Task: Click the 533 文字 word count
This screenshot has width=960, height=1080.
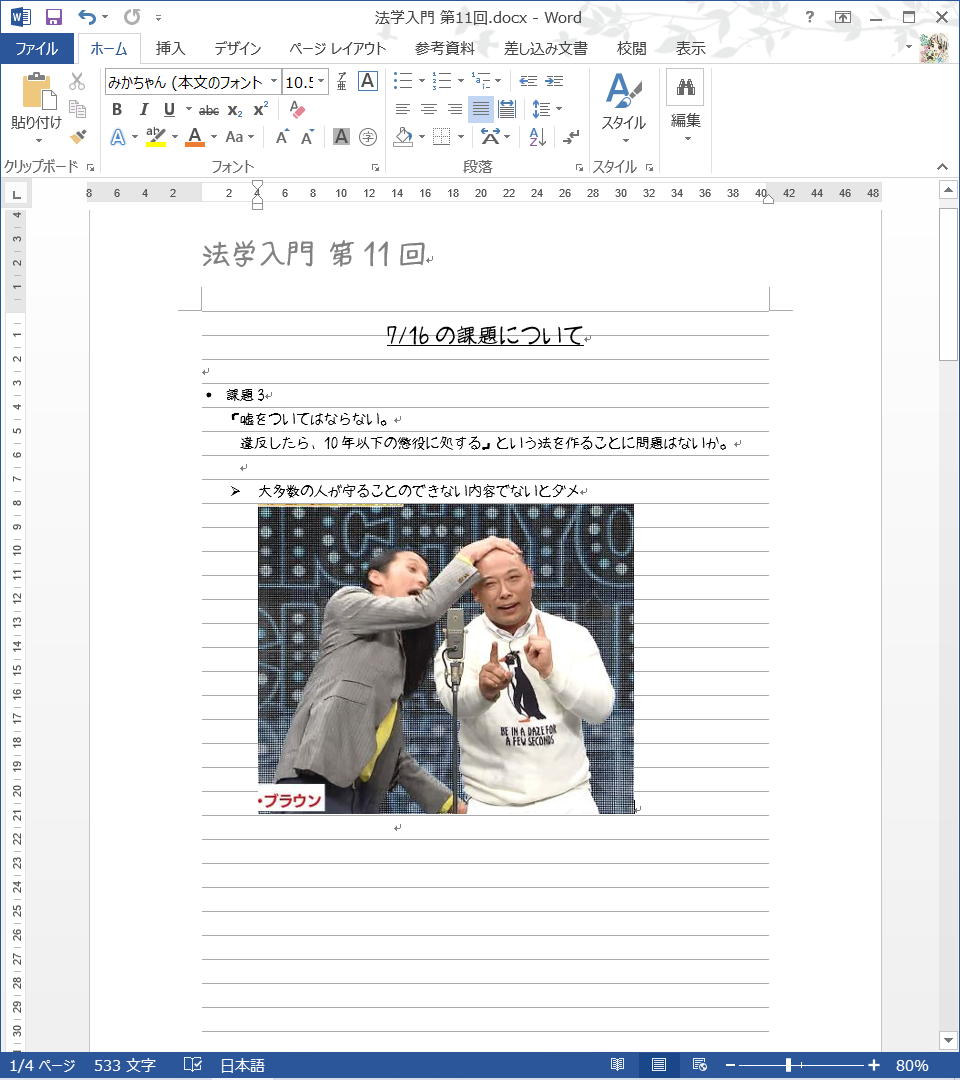Action: tap(125, 1065)
